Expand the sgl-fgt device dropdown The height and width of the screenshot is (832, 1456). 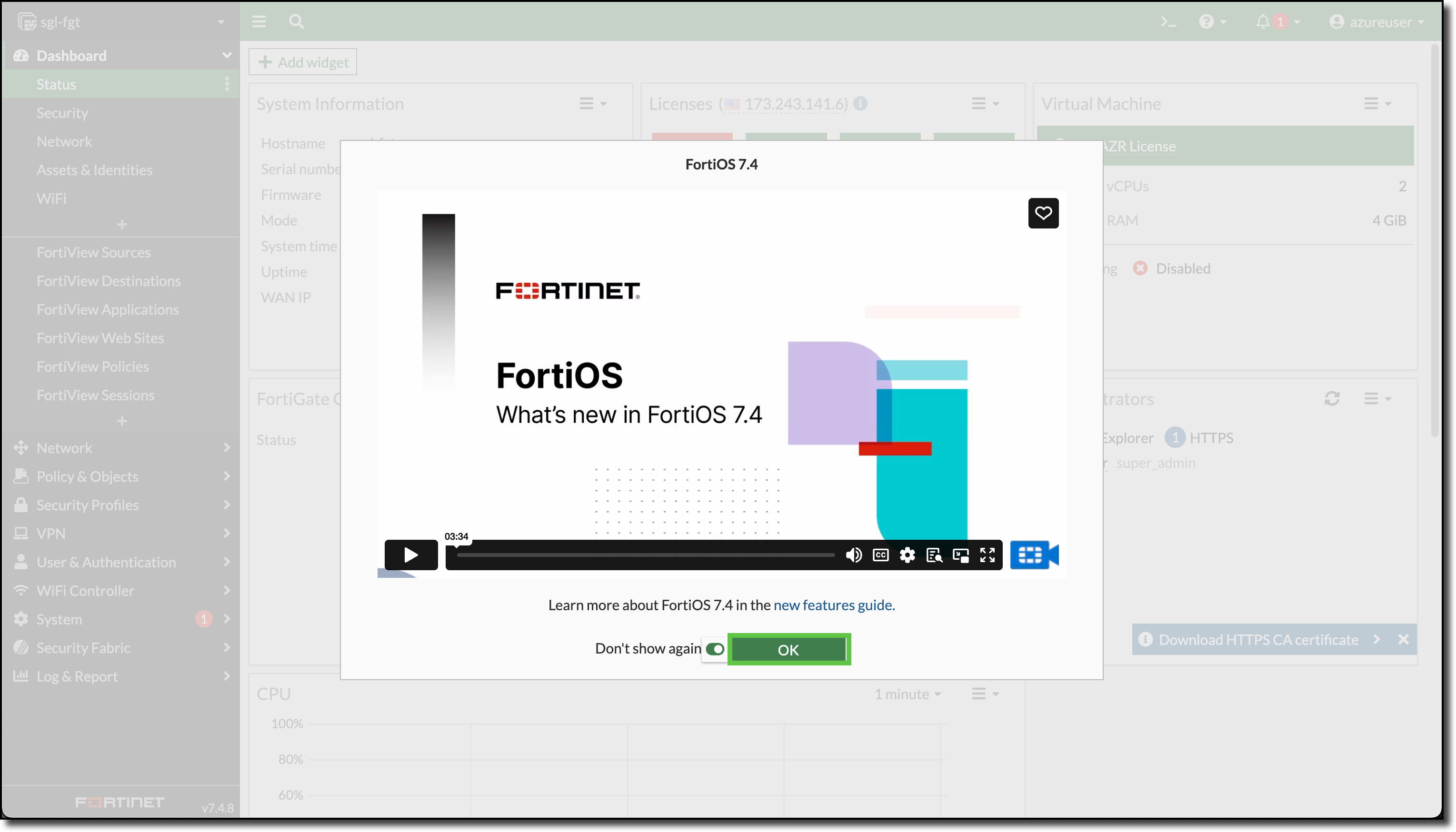(220, 22)
